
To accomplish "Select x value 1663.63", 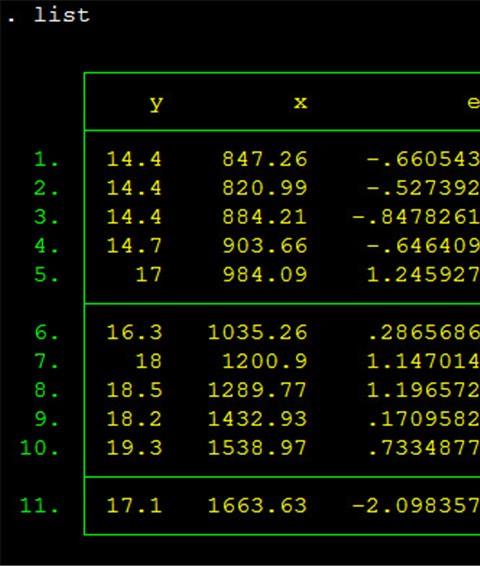I will (257, 505).
